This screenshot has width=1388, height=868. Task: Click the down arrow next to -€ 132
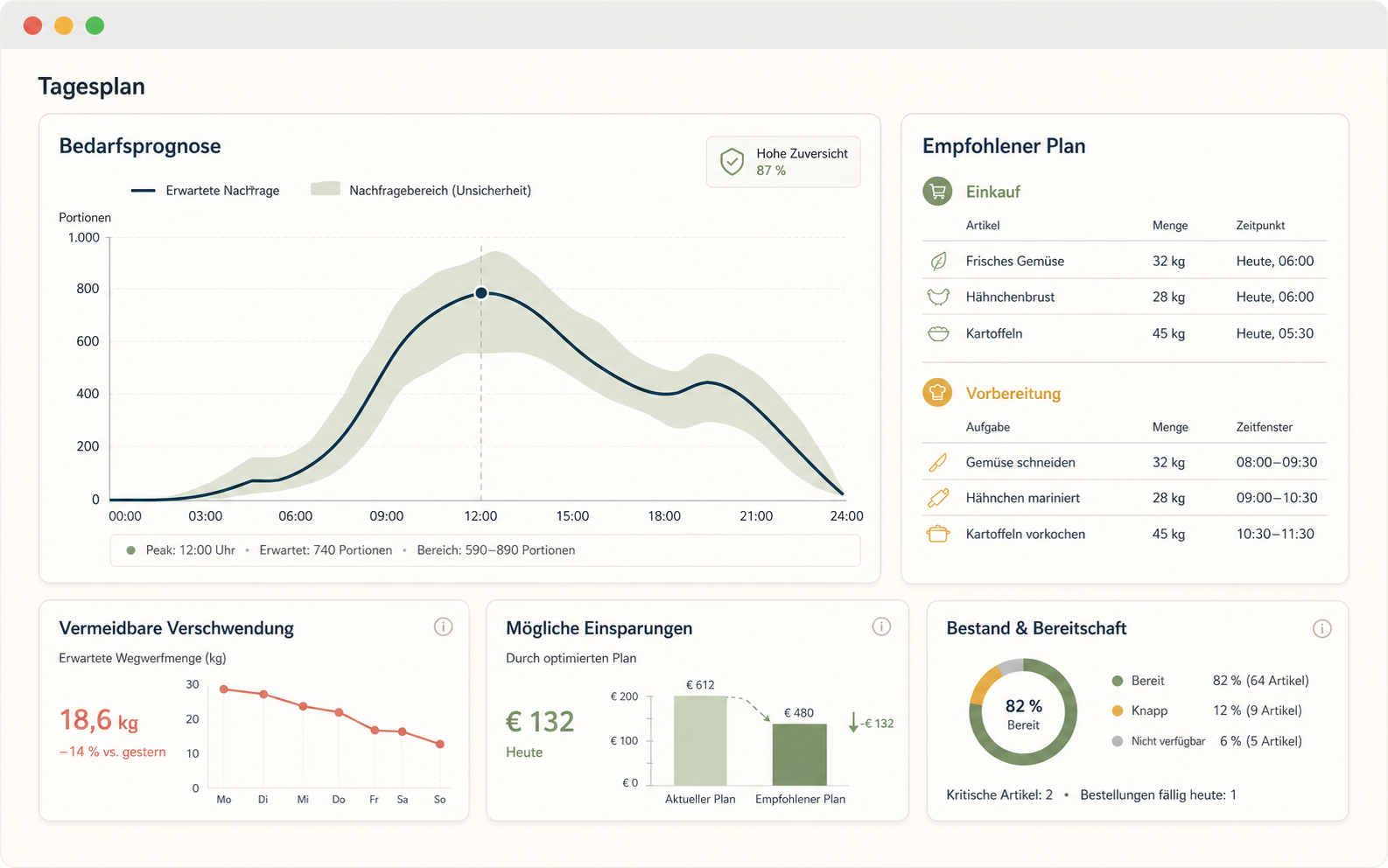pos(853,723)
